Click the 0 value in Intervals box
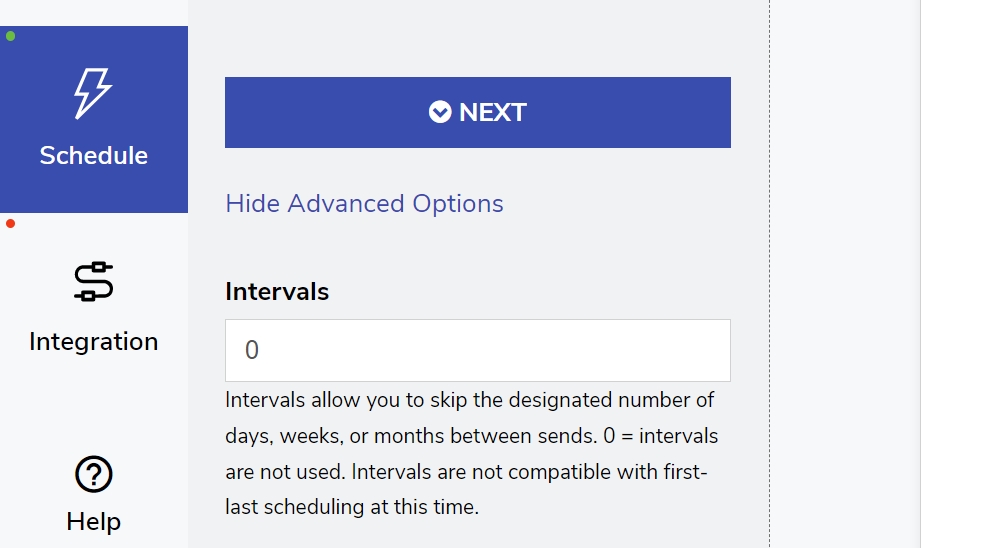1007x548 pixels. 252,350
